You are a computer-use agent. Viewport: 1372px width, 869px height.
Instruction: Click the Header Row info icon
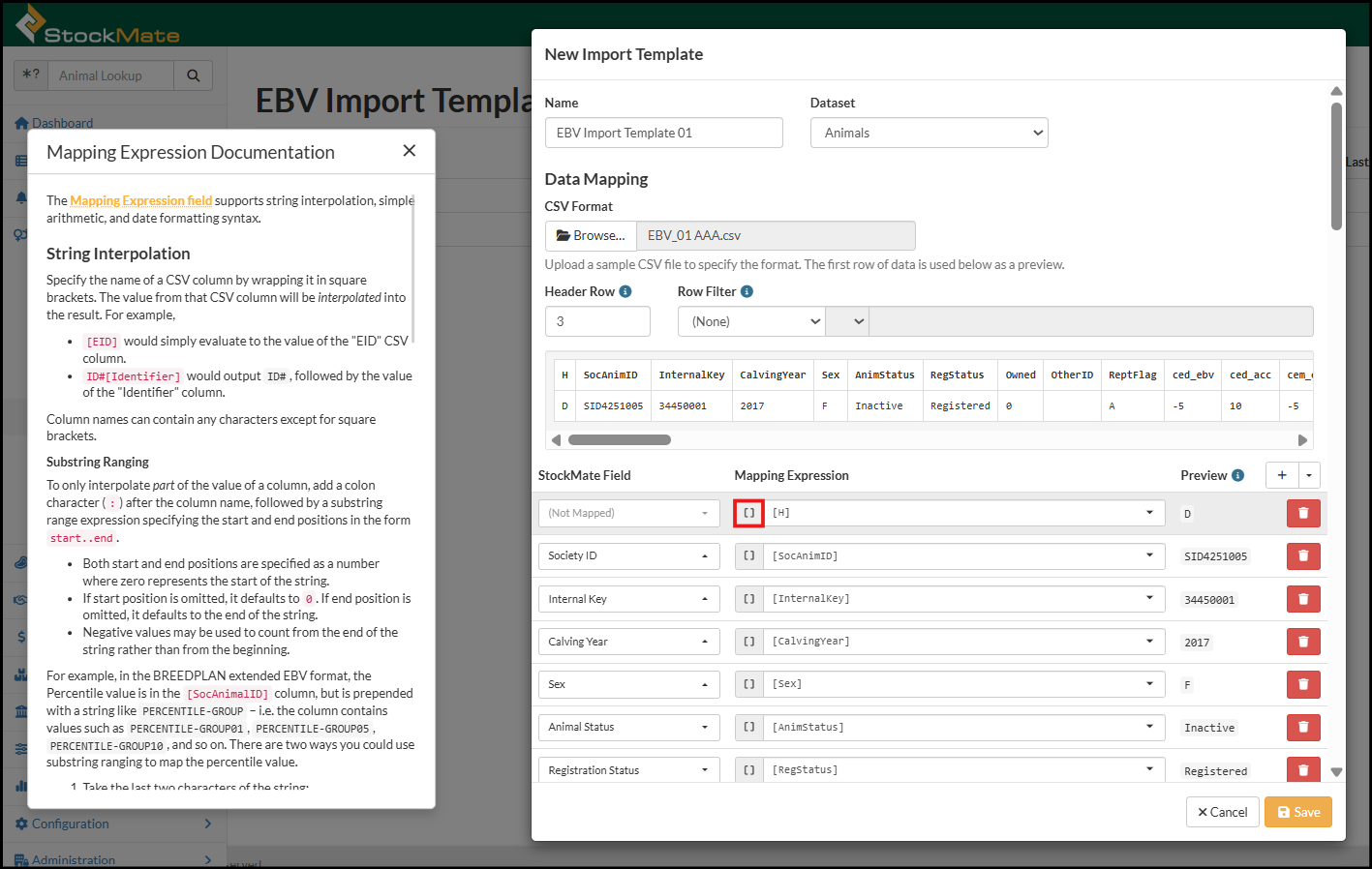(625, 291)
